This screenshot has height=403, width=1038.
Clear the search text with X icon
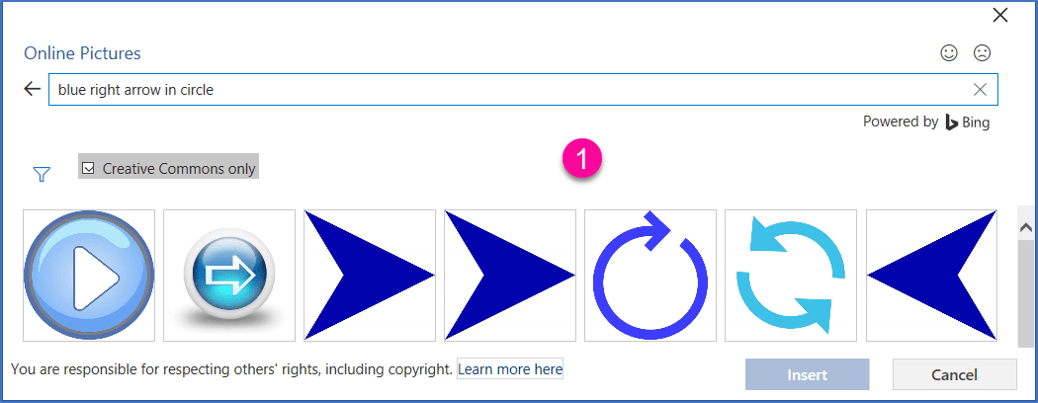coord(980,89)
